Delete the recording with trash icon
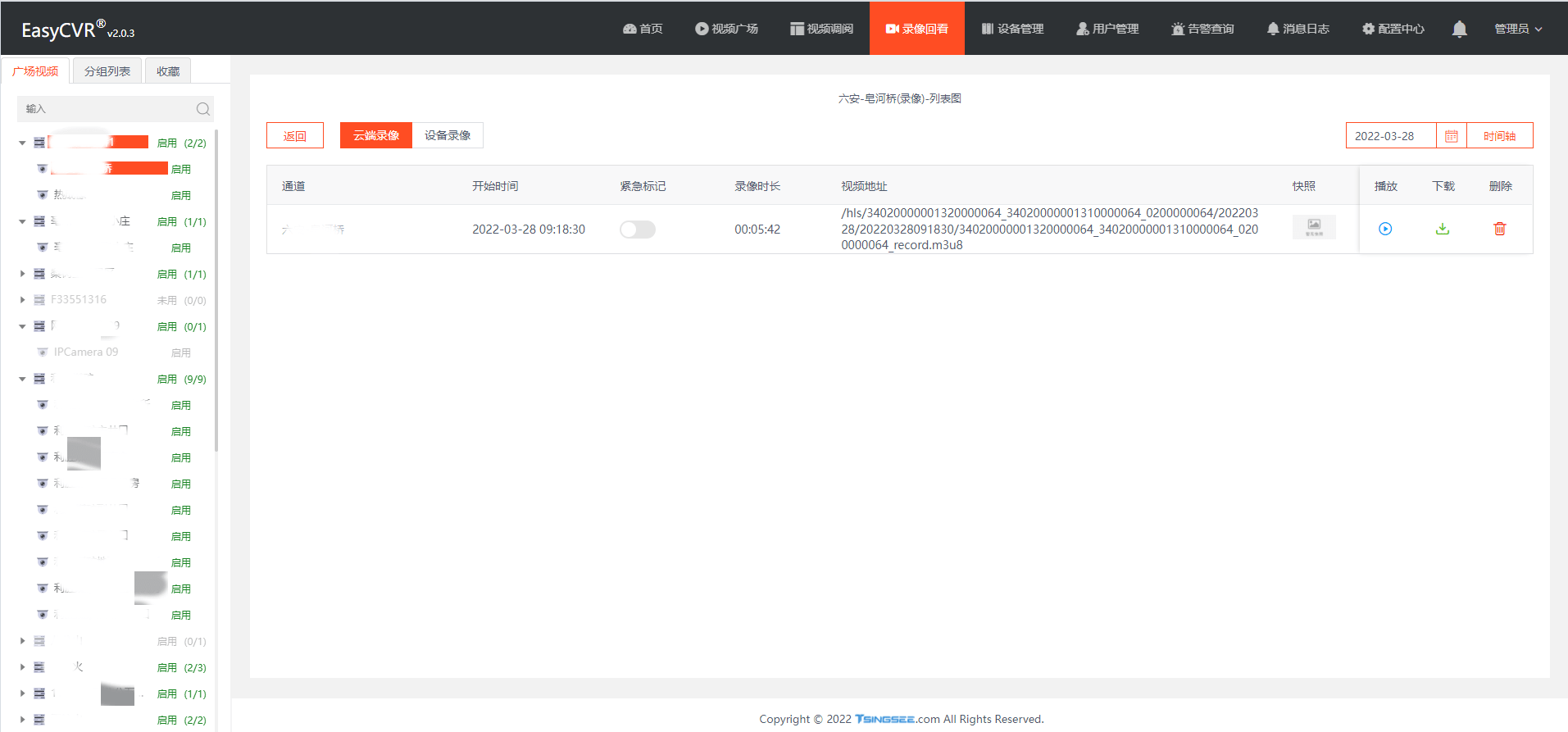 pos(1499,229)
